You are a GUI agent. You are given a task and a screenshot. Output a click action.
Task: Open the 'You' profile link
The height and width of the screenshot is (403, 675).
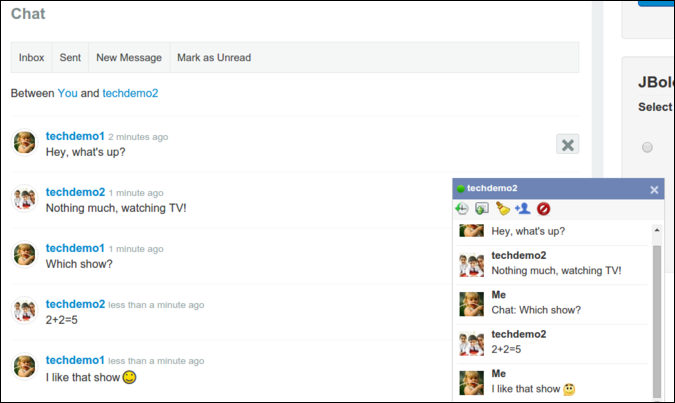[67, 93]
